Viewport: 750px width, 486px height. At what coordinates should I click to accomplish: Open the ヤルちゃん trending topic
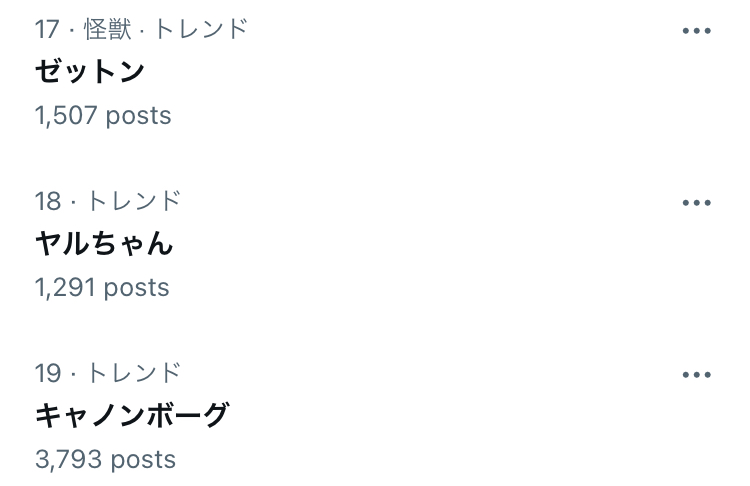point(104,243)
